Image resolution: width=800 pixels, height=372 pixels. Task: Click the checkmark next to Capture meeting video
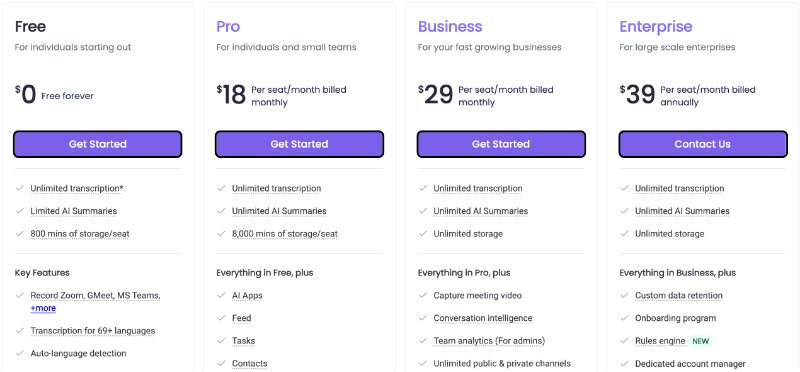[x=423, y=295]
